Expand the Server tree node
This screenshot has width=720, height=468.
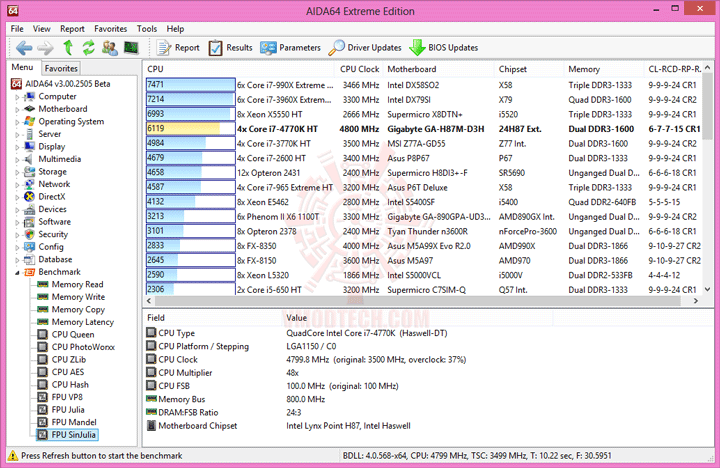click(17, 135)
